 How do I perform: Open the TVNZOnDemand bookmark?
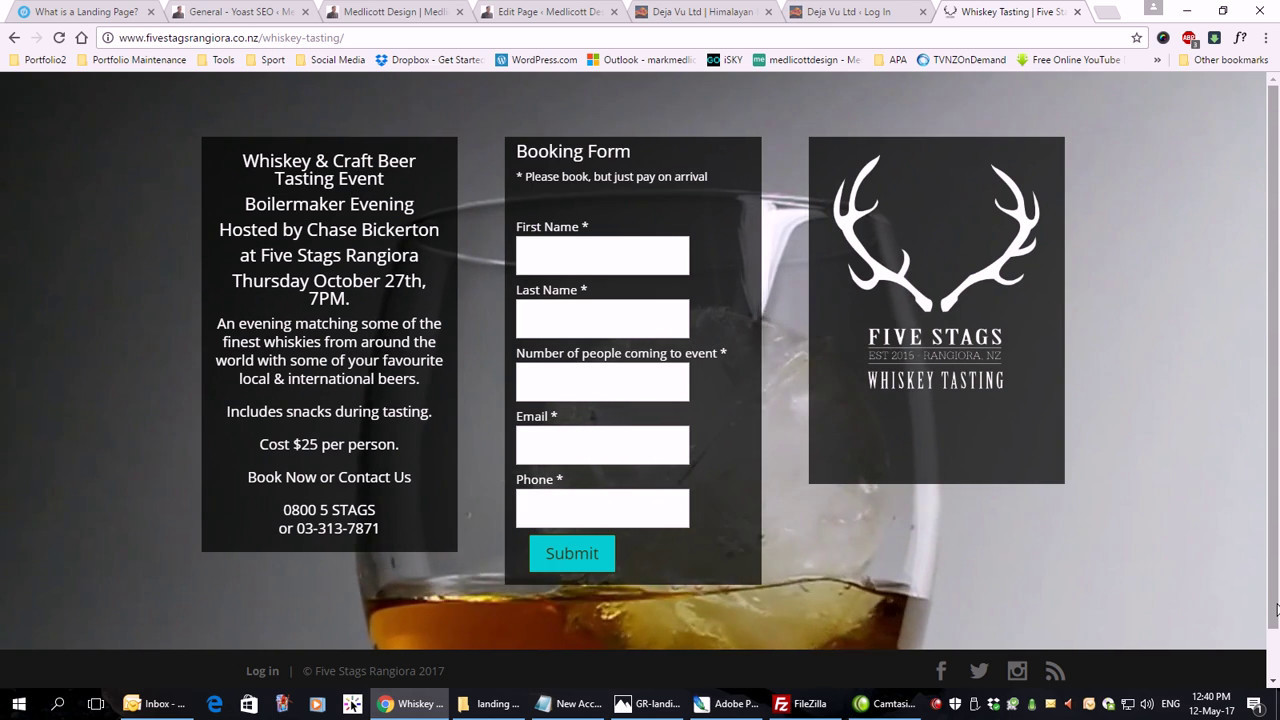pos(962,60)
